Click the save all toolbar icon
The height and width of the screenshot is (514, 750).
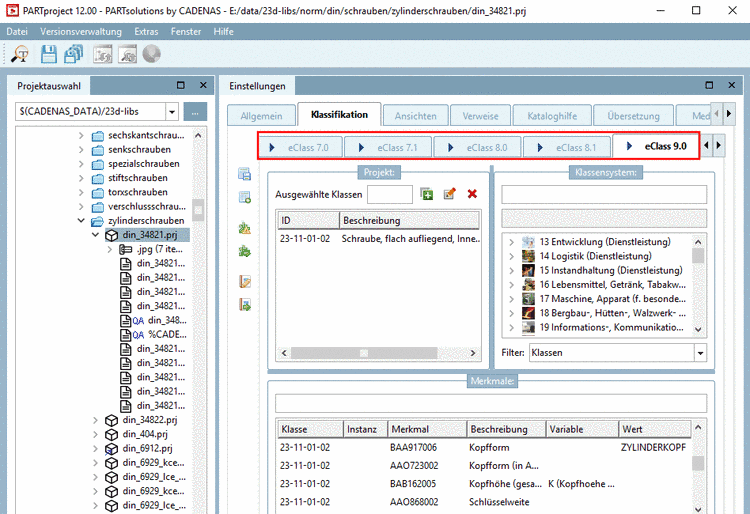74,54
